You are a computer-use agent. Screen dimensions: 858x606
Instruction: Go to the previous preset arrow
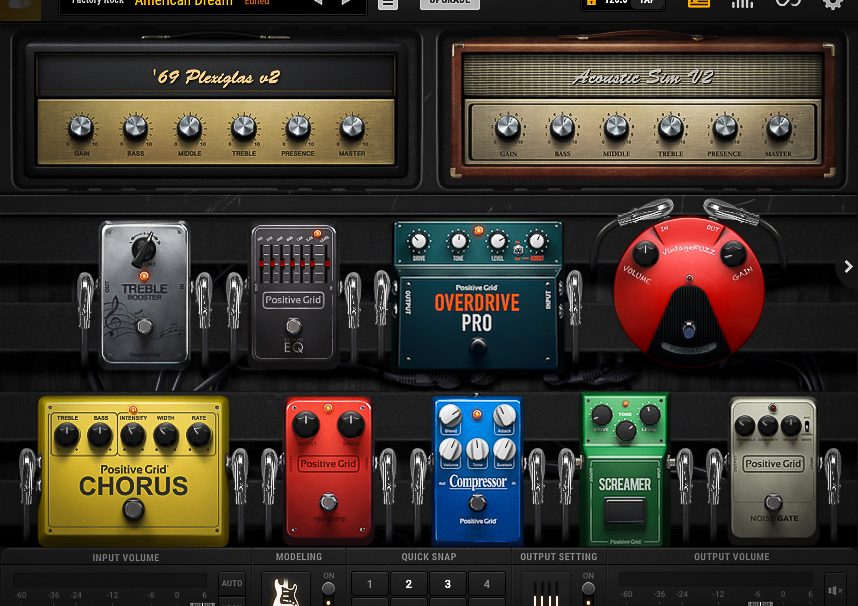(x=317, y=2)
